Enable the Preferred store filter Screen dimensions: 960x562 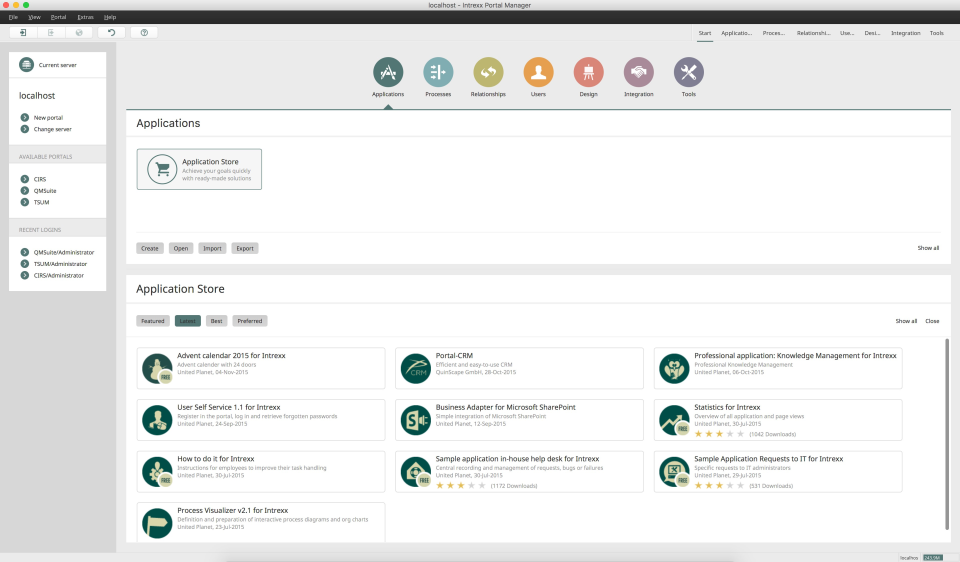(250, 321)
